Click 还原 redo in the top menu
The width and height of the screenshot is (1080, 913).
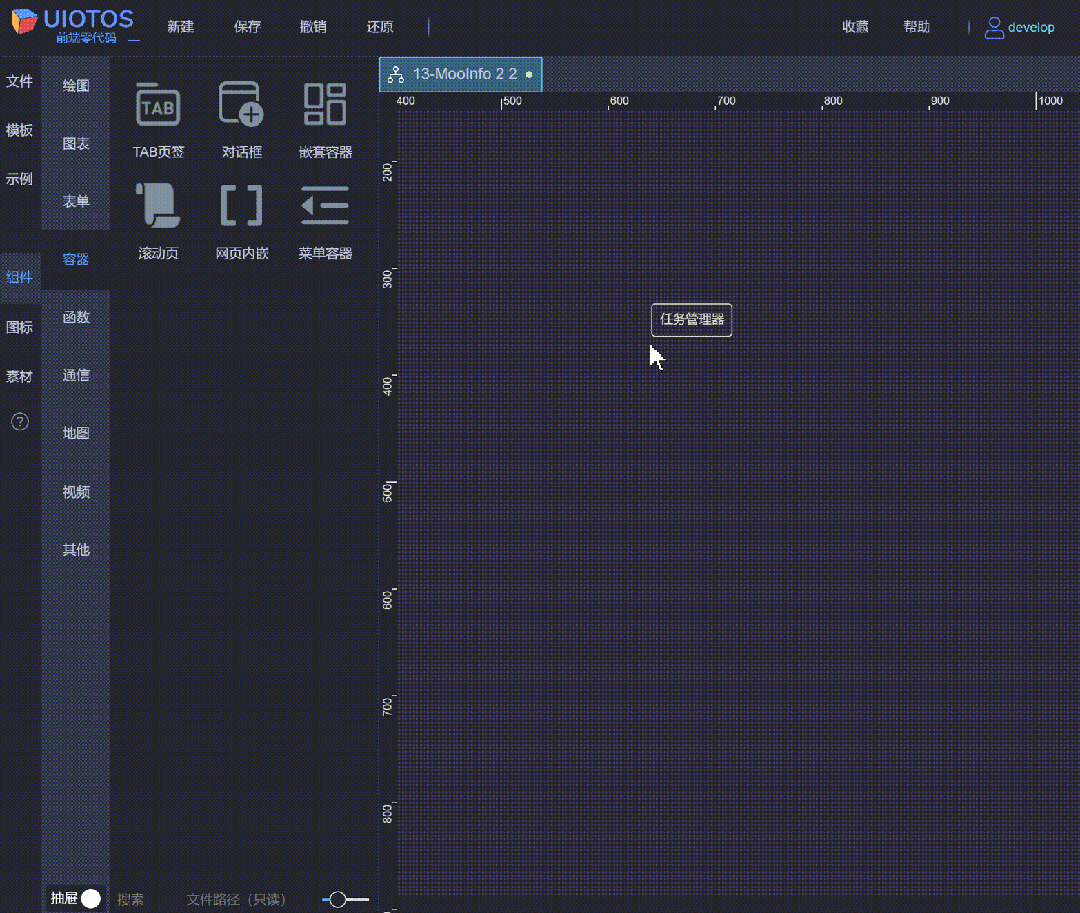pyautogui.click(x=380, y=27)
